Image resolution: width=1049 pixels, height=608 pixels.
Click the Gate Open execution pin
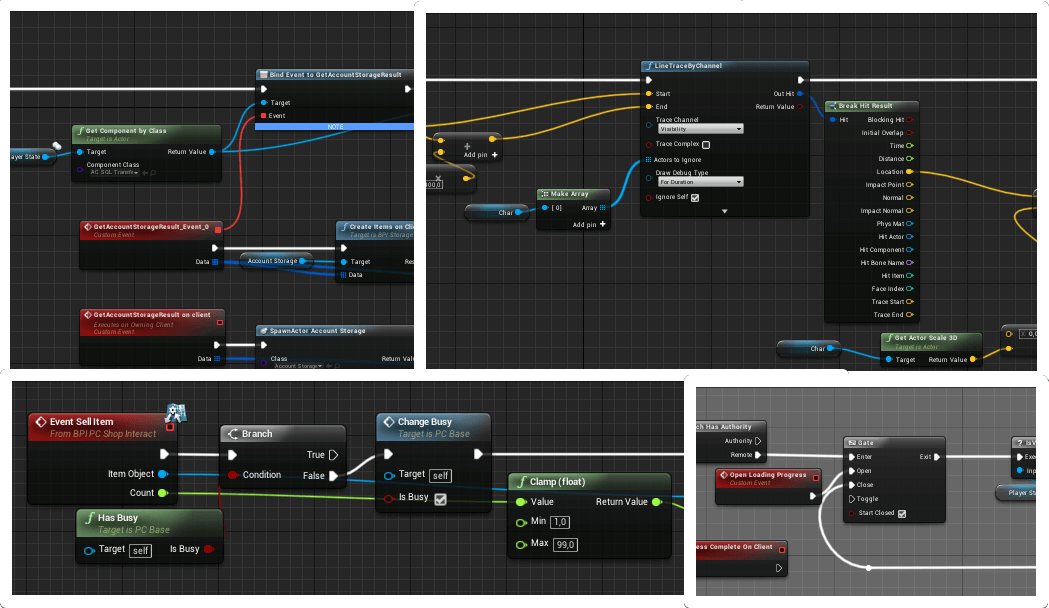click(852, 471)
